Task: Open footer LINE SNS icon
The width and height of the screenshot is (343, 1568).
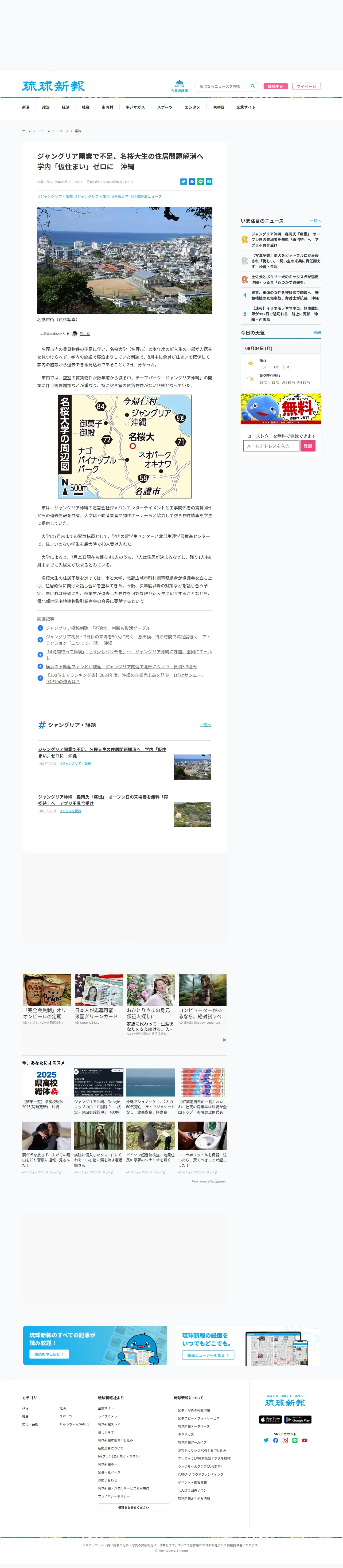Action: [295, 1440]
